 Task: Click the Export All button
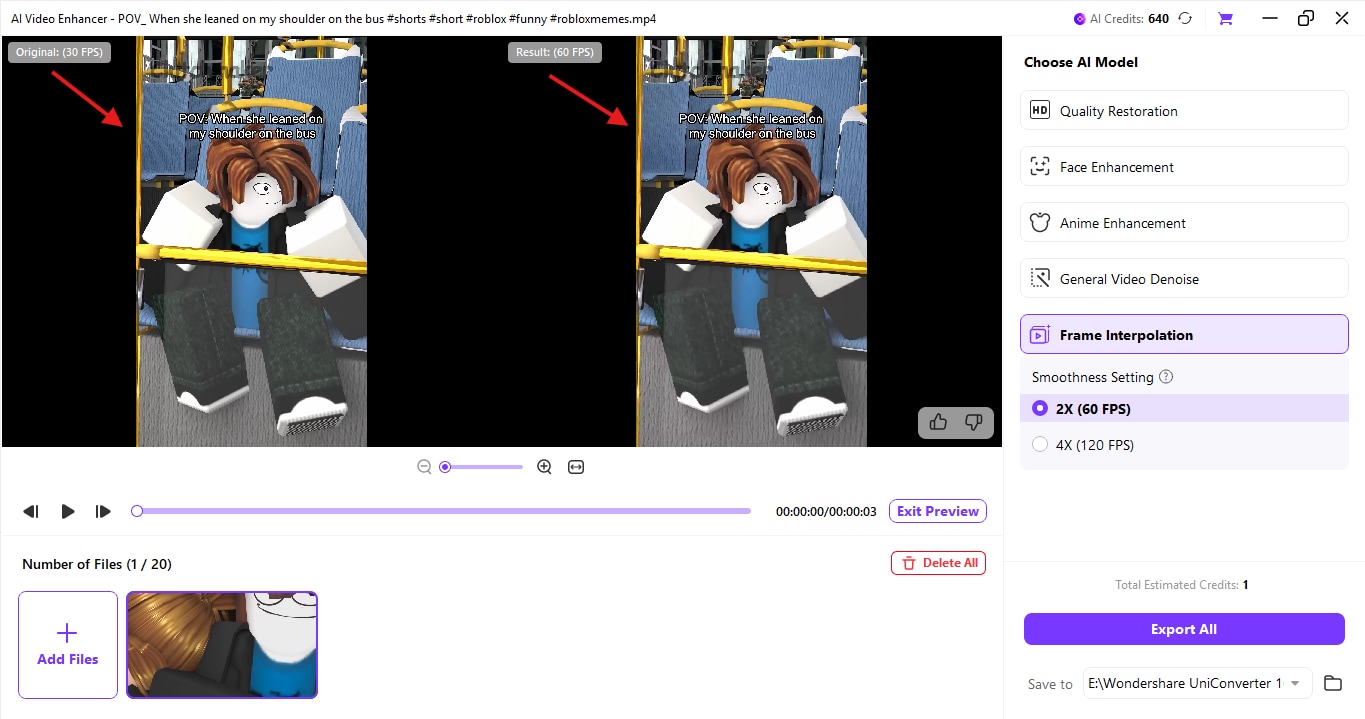(x=1184, y=629)
